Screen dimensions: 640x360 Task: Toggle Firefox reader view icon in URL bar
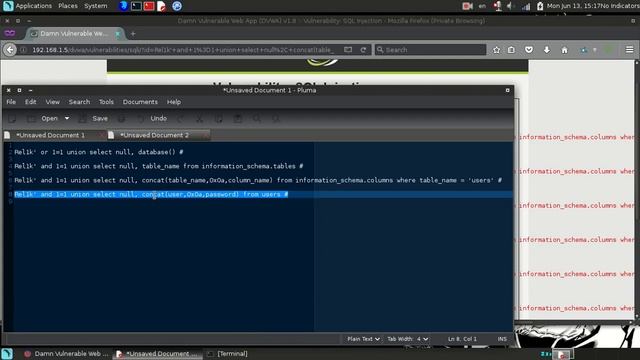[x=348, y=50]
